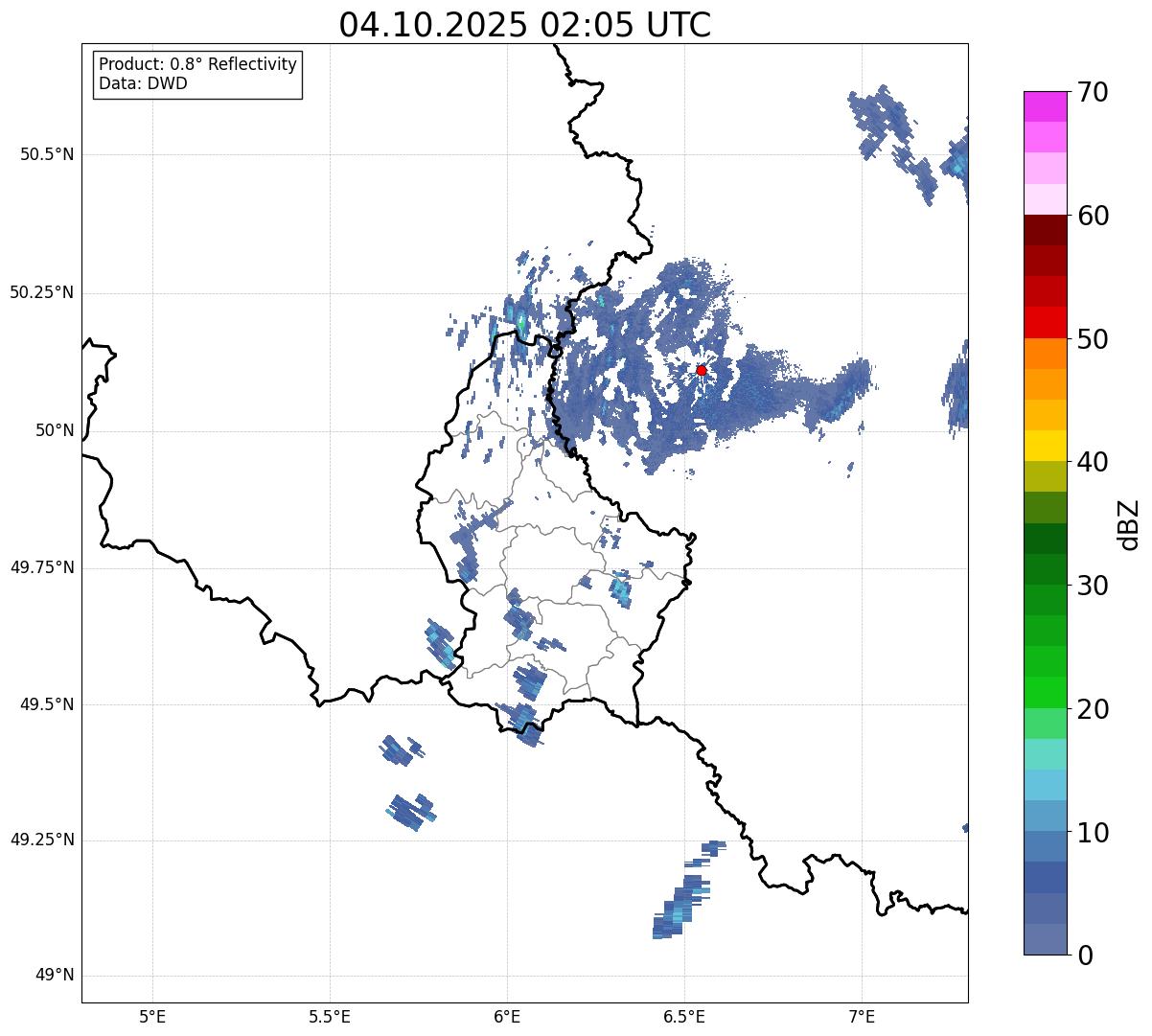Viewport: 1152px width, 1036px height.
Task: Click the title '04.10.2025 02:05 UTC'
Action: click(x=525, y=25)
